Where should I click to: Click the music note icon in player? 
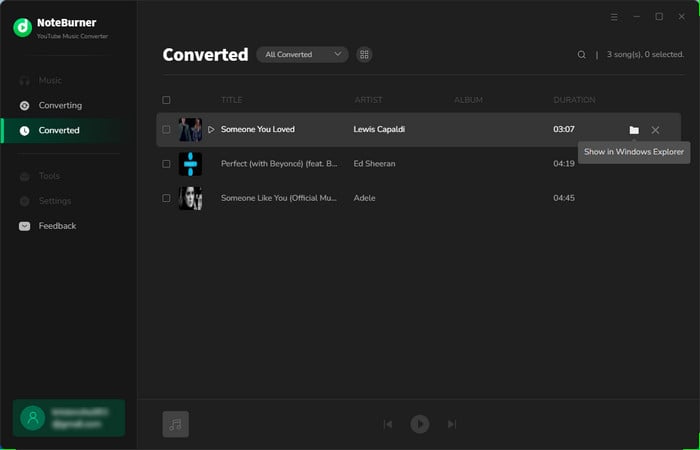[176, 424]
